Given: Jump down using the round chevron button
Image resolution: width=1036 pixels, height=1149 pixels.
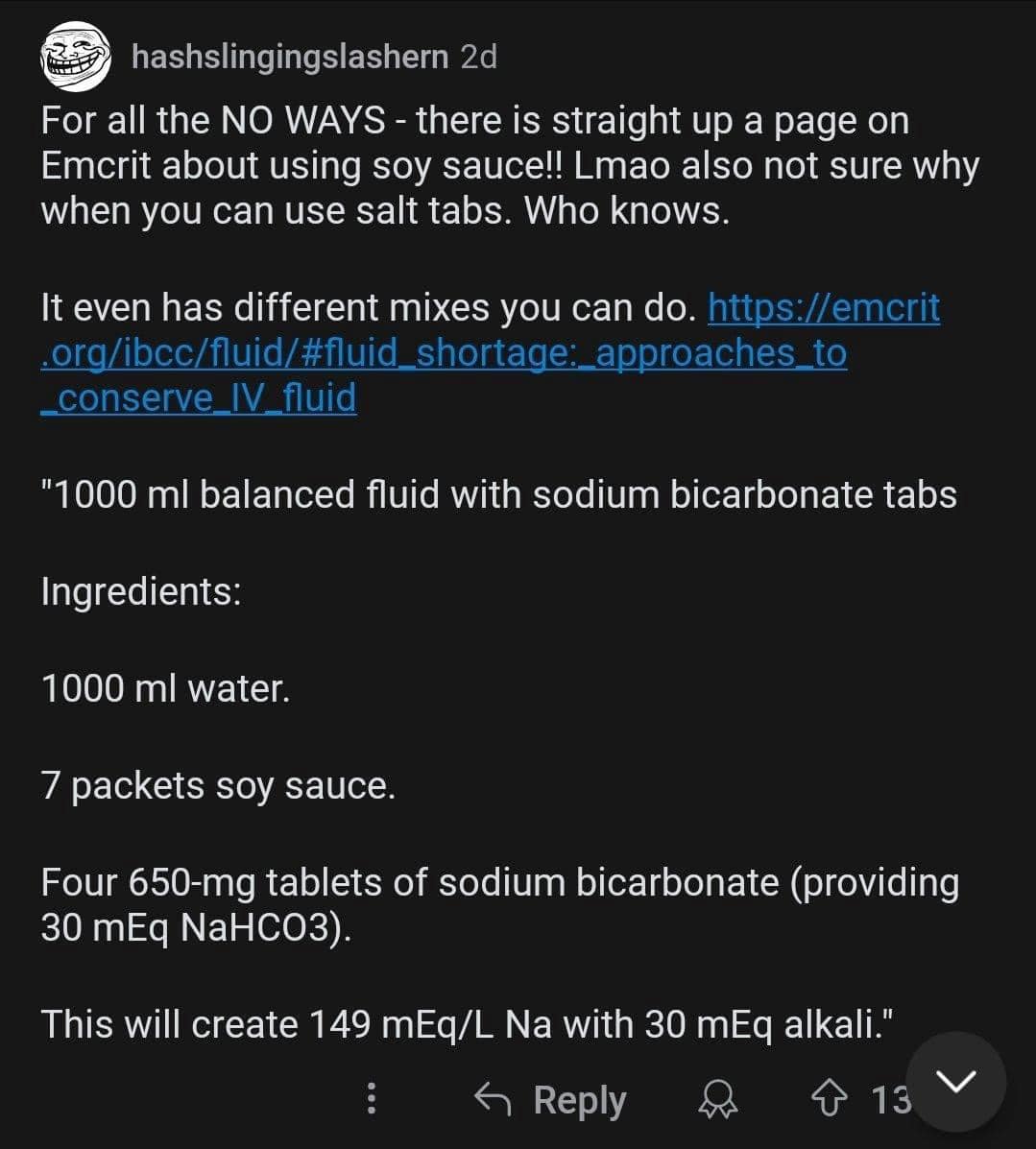Looking at the screenshot, I should [955, 1082].
